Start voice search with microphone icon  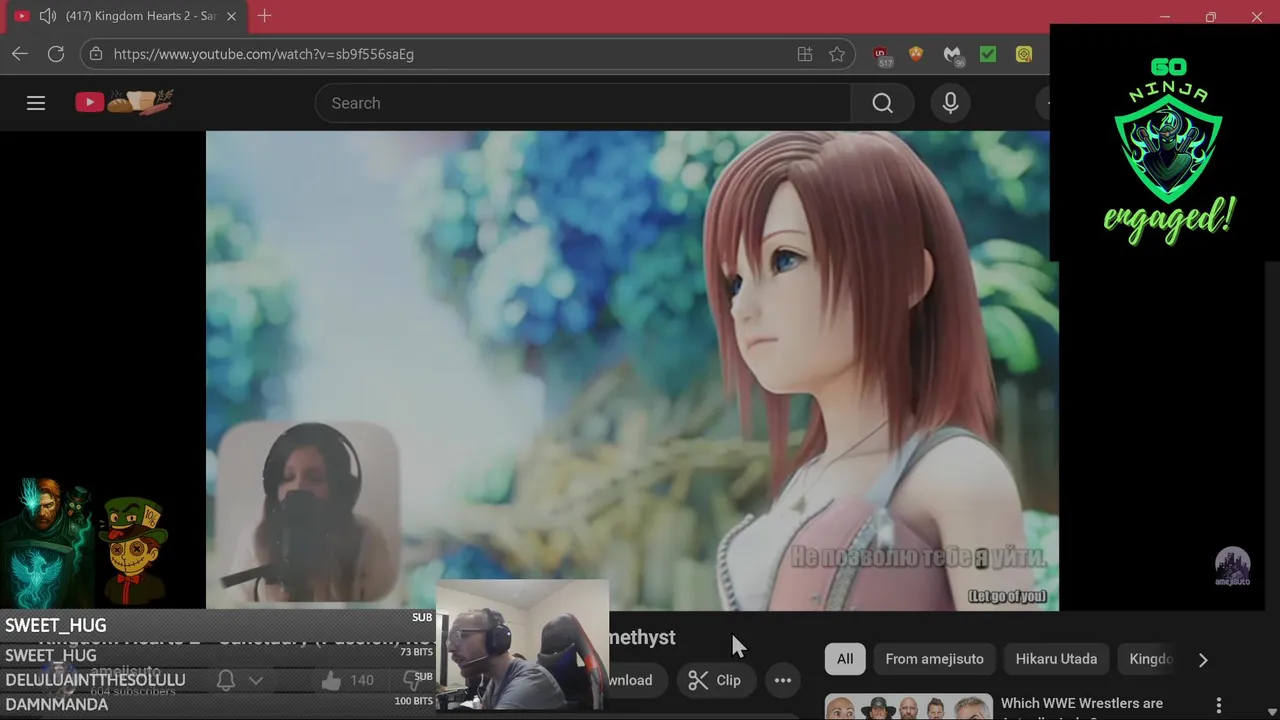tap(950, 103)
